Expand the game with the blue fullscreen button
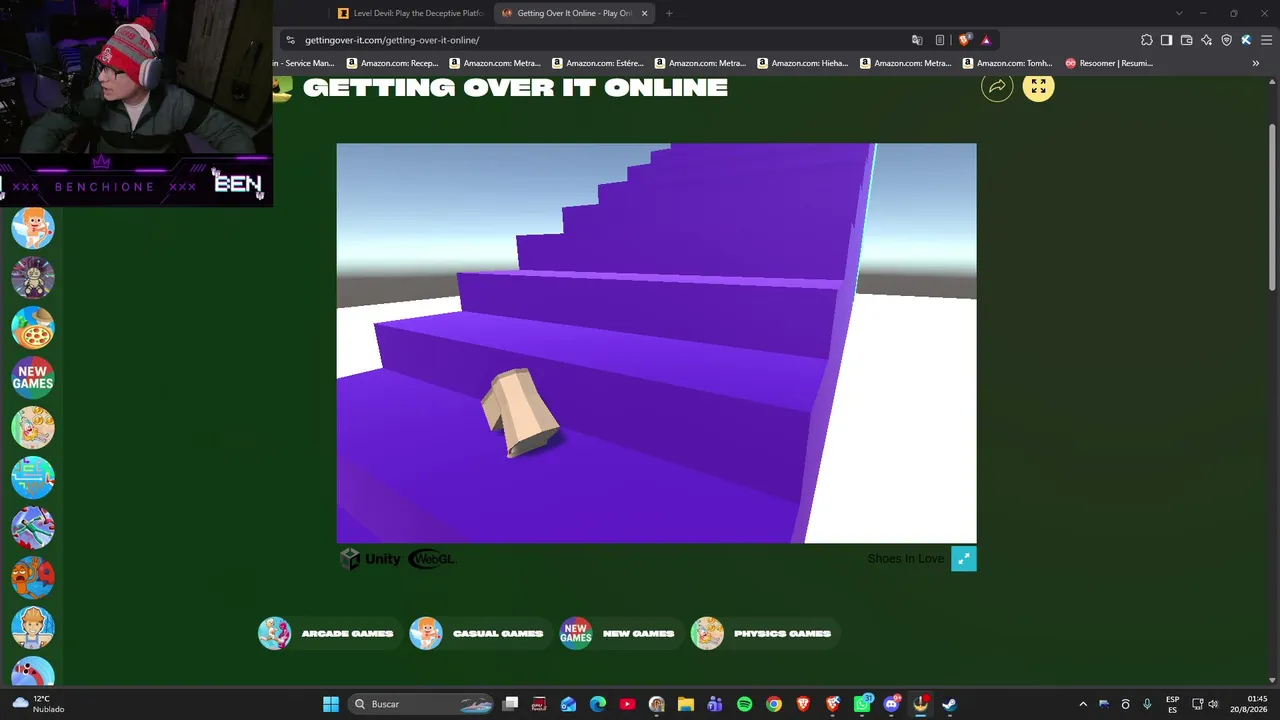This screenshot has height=720, width=1280. click(963, 559)
